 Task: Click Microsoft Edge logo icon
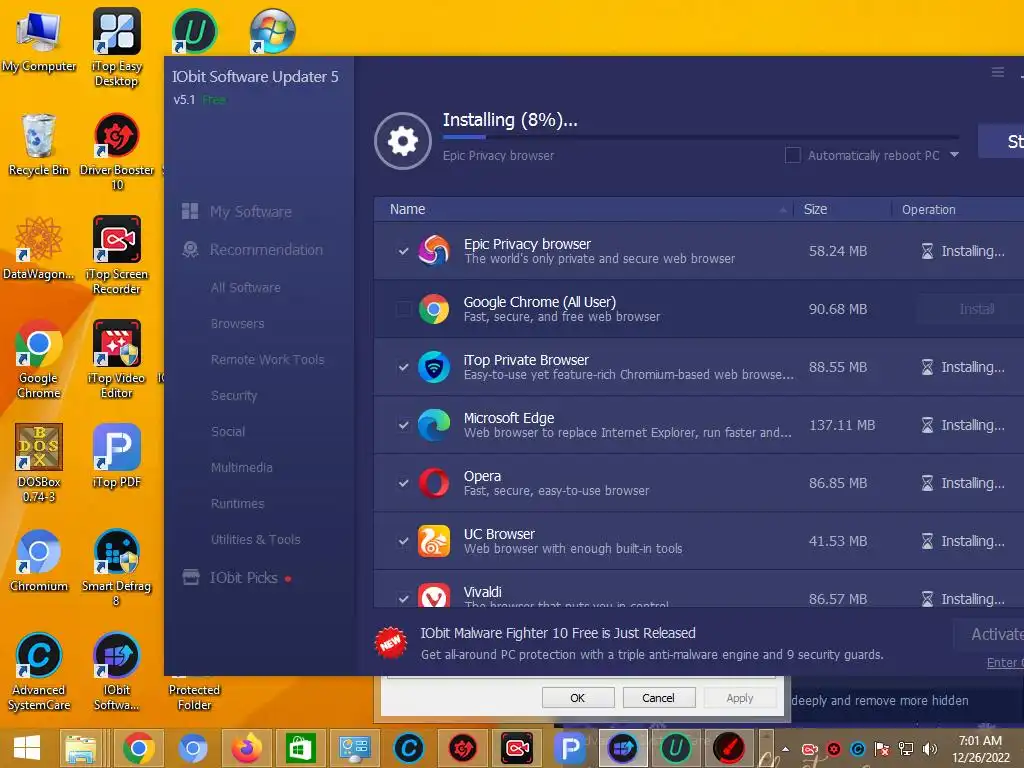(x=434, y=425)
